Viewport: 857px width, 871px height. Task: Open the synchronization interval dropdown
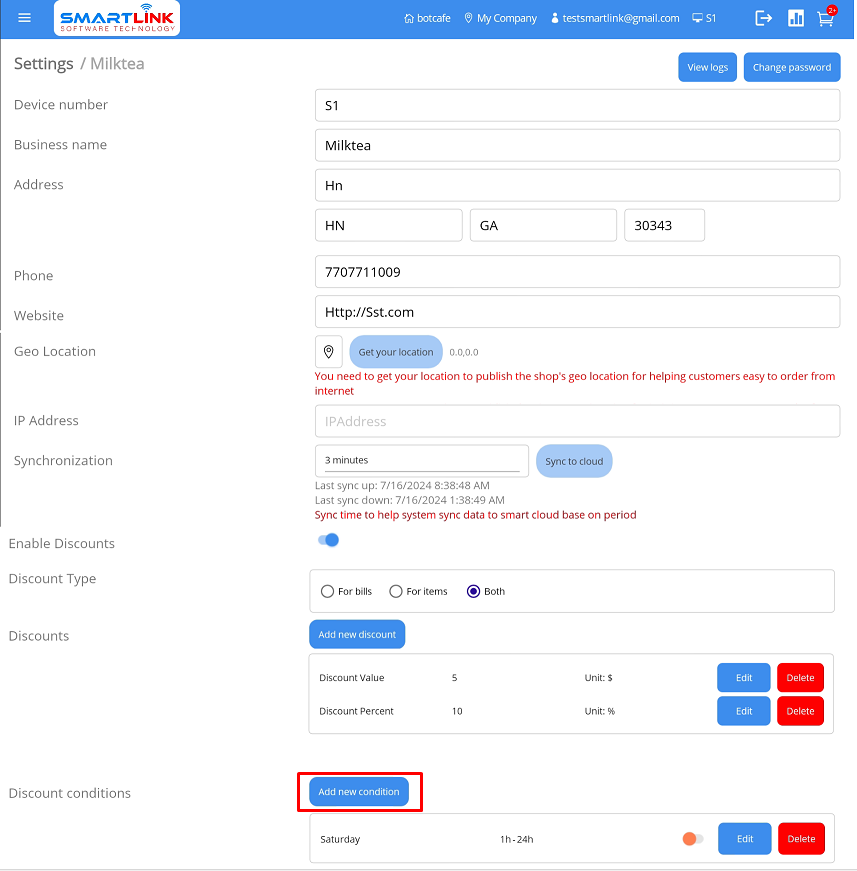[421, 460]
